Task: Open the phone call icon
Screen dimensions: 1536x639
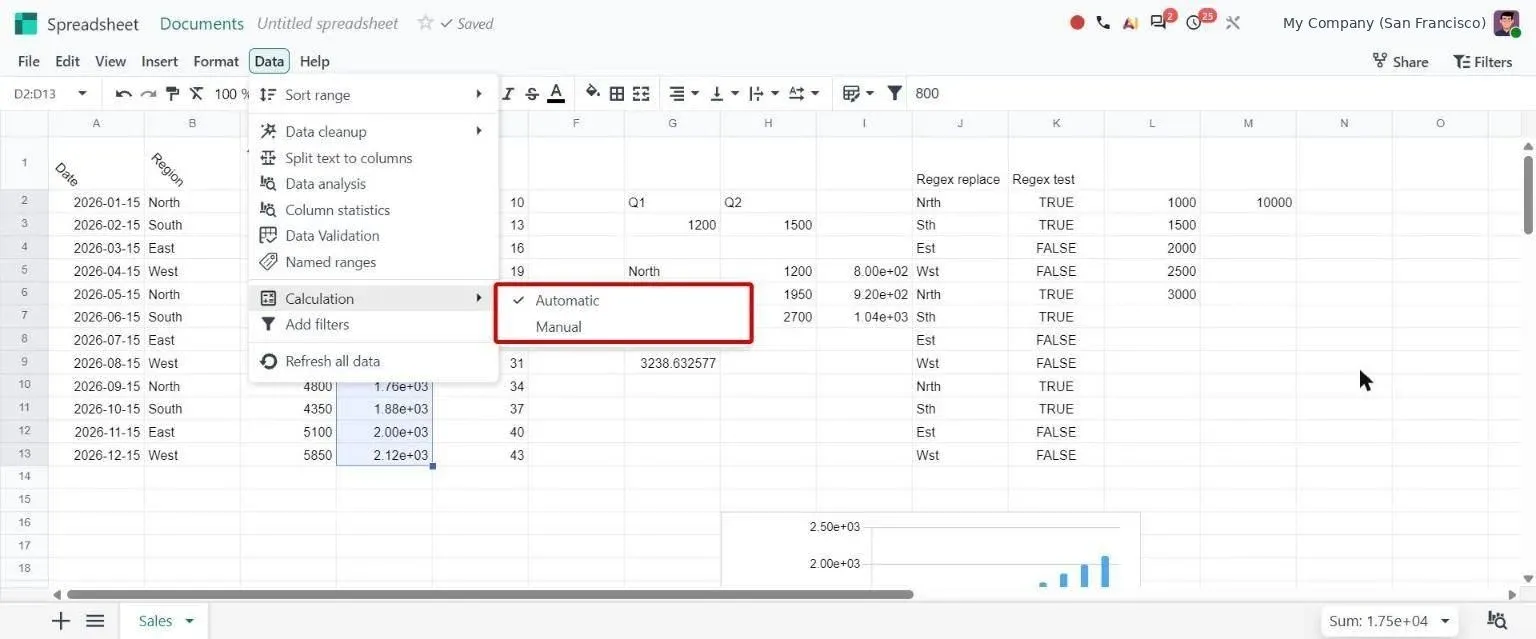Action: tap(1103, 22)
